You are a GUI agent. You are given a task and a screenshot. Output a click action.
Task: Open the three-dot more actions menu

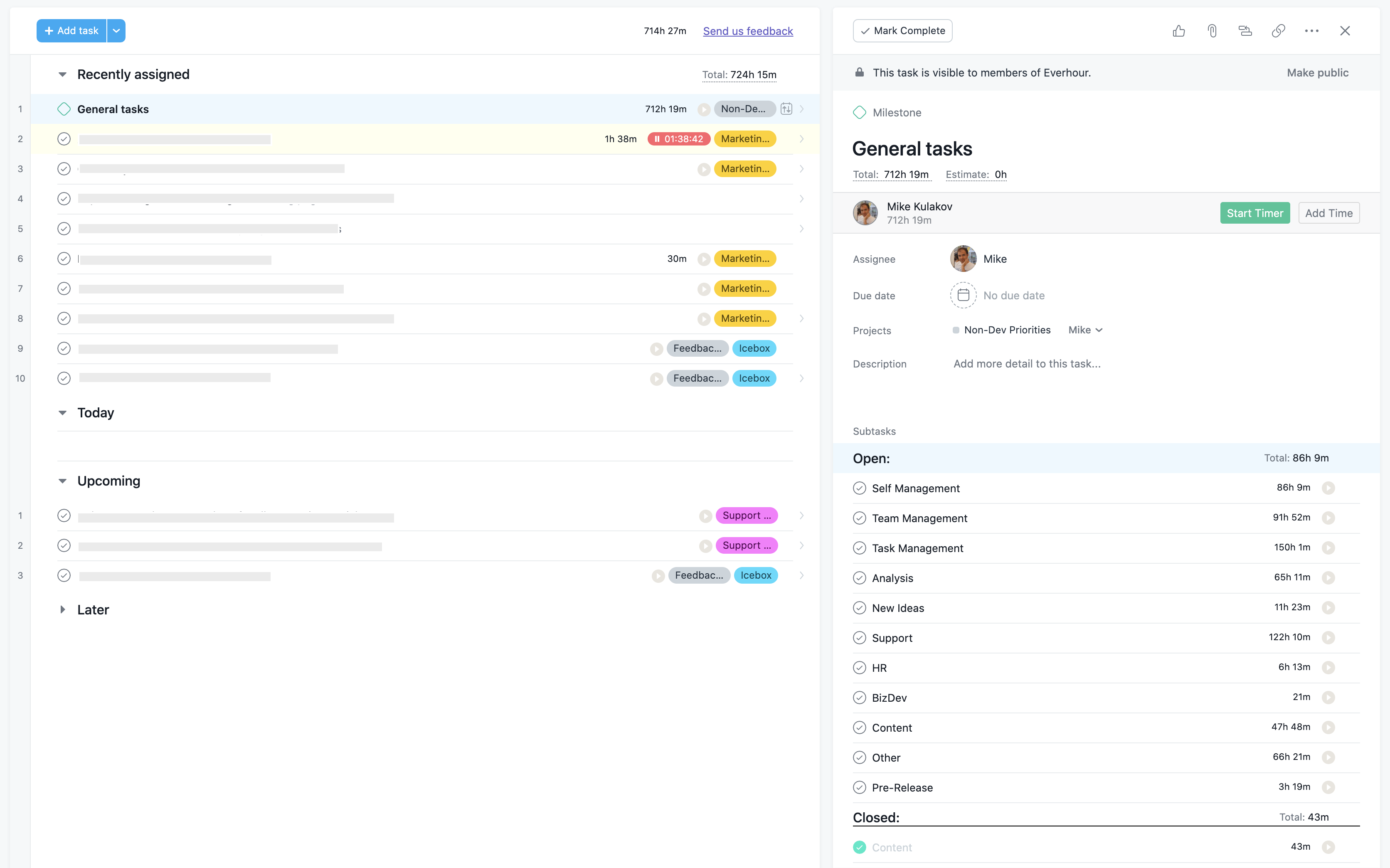[x=1311, y=31]
